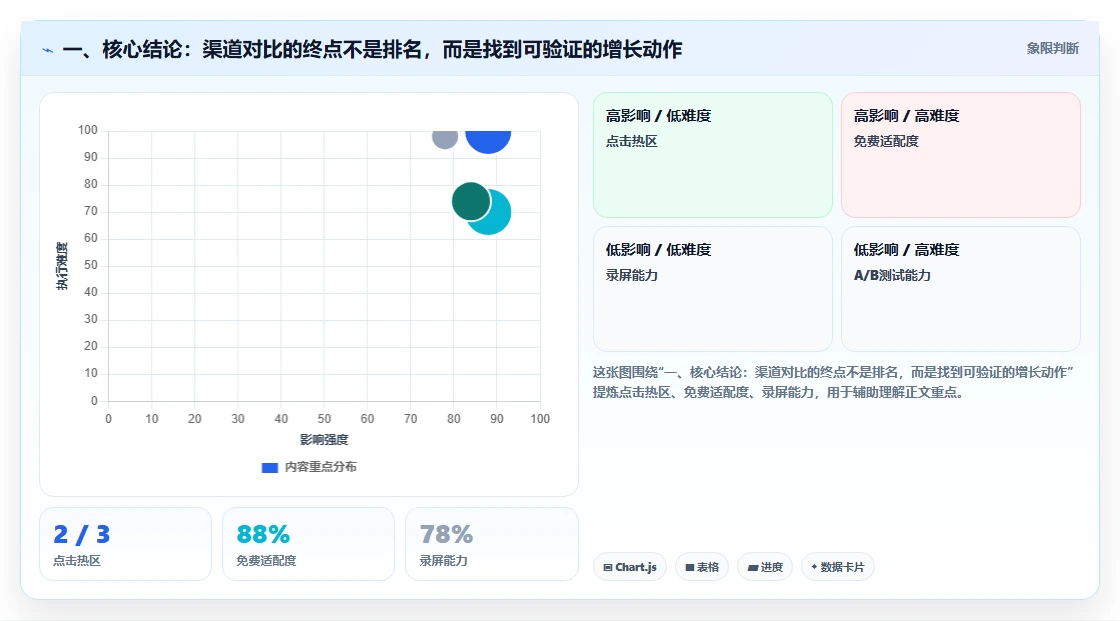This screenshot has height=621, width=1120.
Task: Click the 象限判断 label in the header
Action: pos(1052,49)
